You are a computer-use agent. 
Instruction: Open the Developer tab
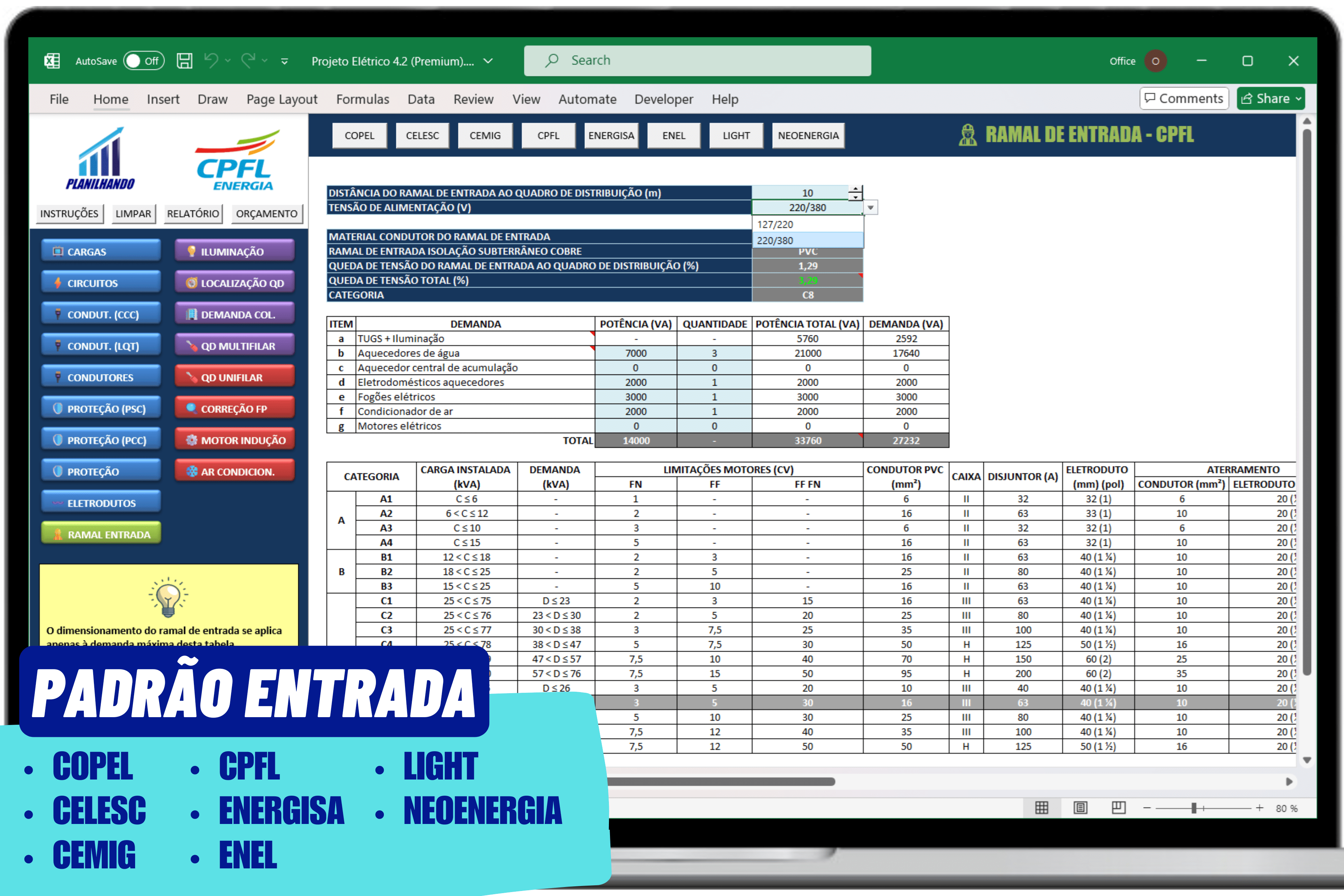[x=663, y=99]
